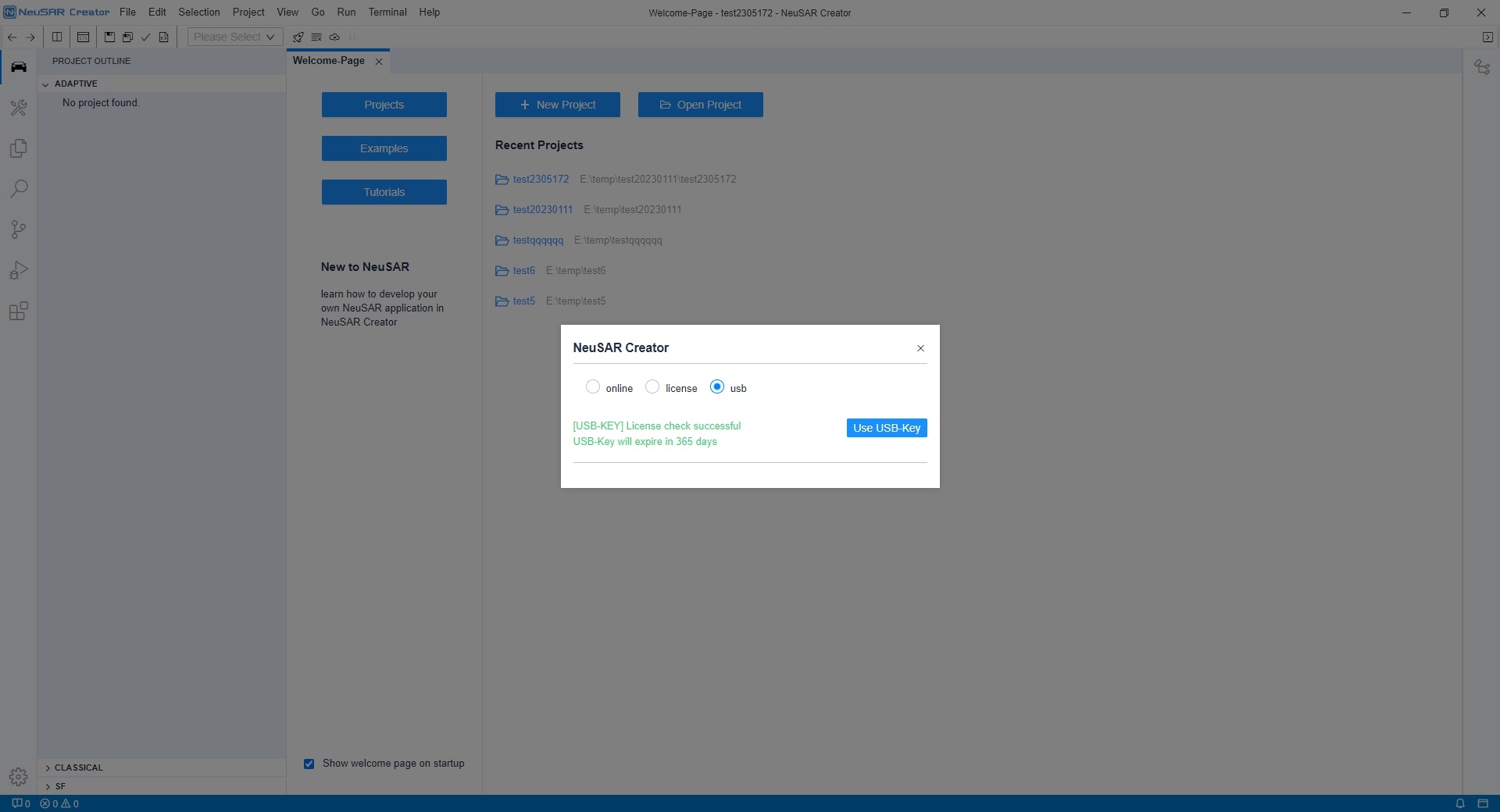The height and width of the screenshot is (812, 1500).
Task: Open the Terminal menu
Action: (387, 12)
